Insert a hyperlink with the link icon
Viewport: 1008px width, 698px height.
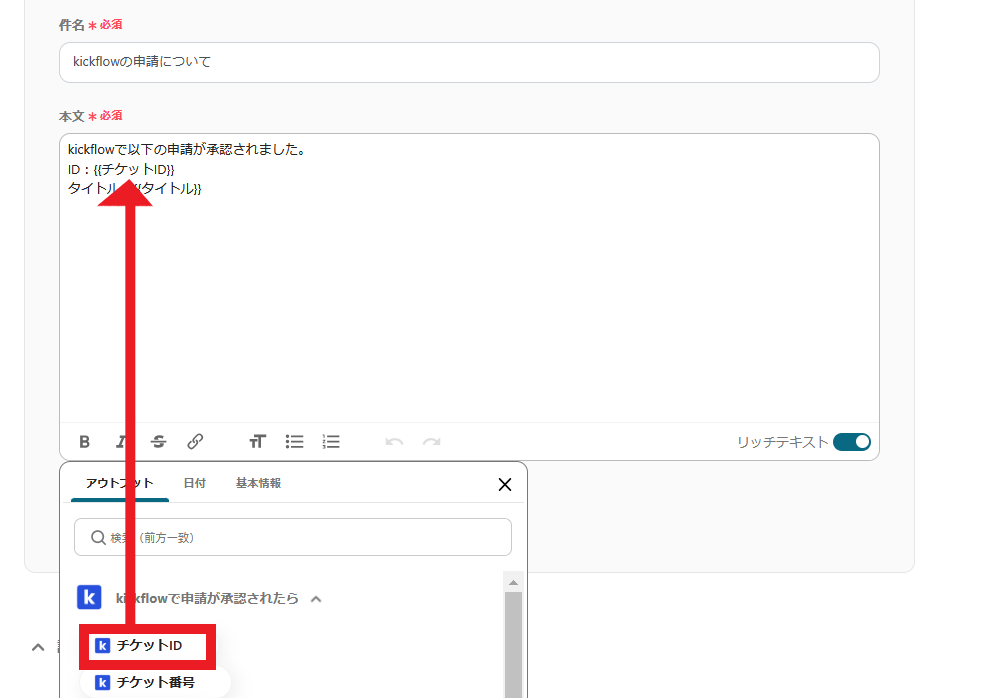pyautogui.click(x=195, y=442)
